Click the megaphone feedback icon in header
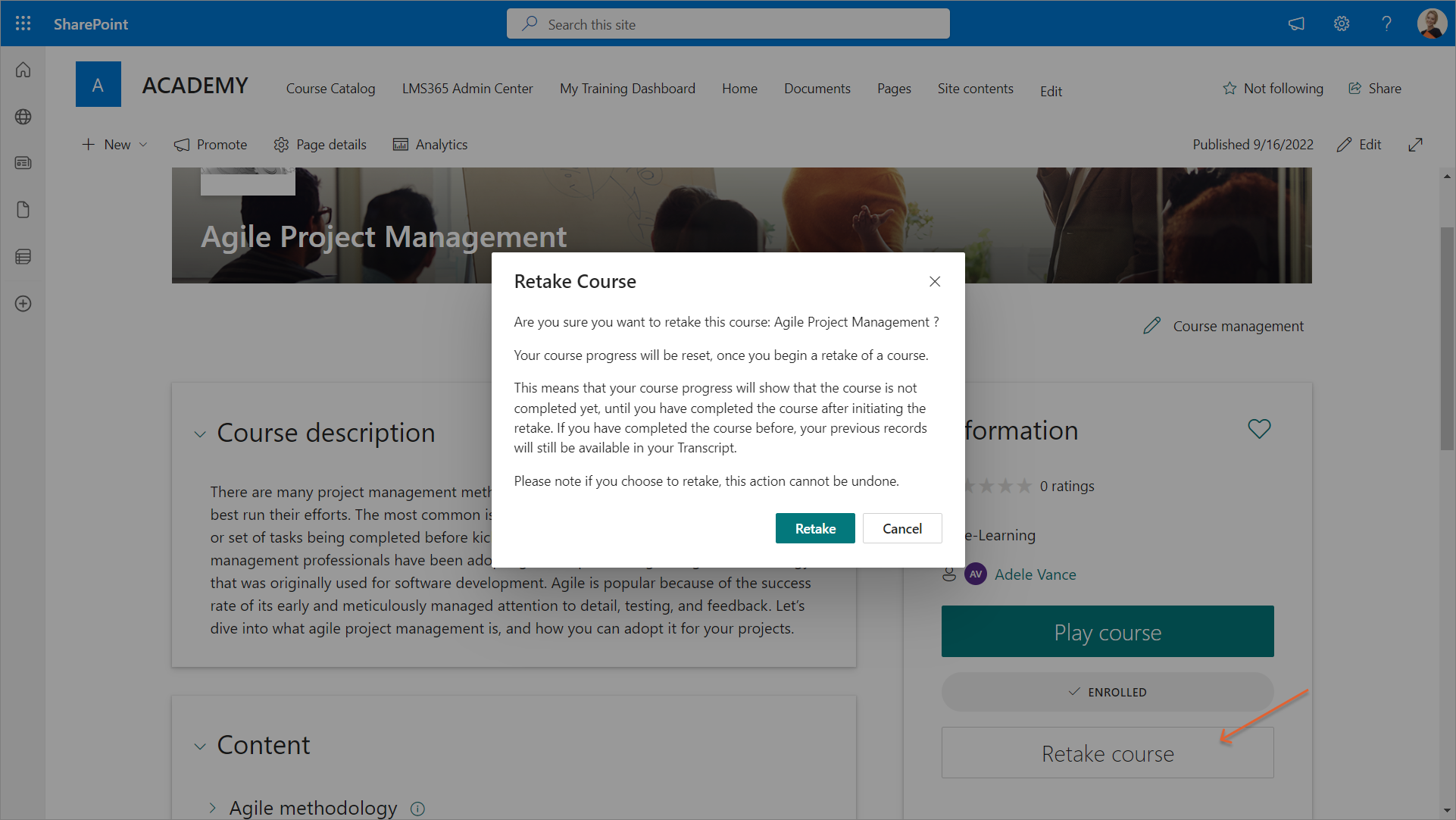Image resolution: width=1456 pixels, height=820 pixels. [x=1296, y=23]
